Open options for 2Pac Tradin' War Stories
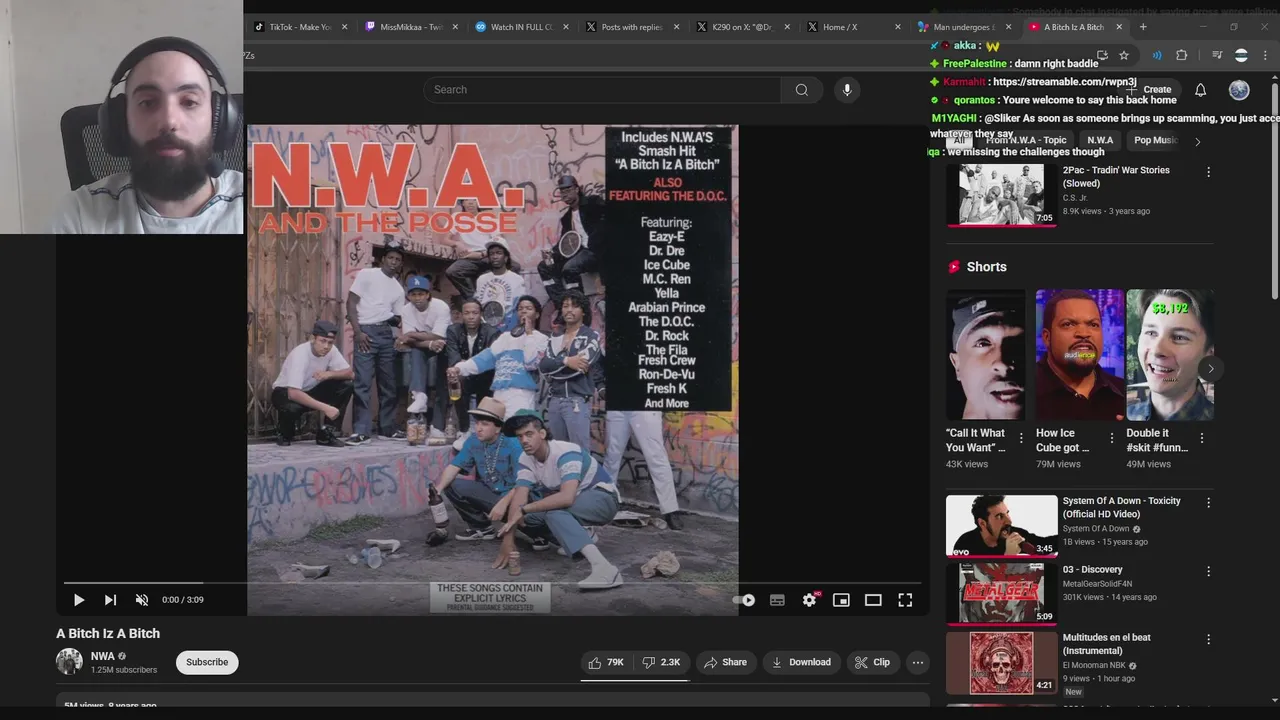This screenshot has height=720, width=1280. [1208, 172]
